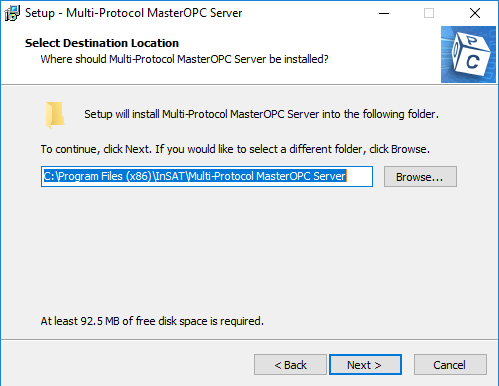Proceed with the Next > button

pos(365,365)
